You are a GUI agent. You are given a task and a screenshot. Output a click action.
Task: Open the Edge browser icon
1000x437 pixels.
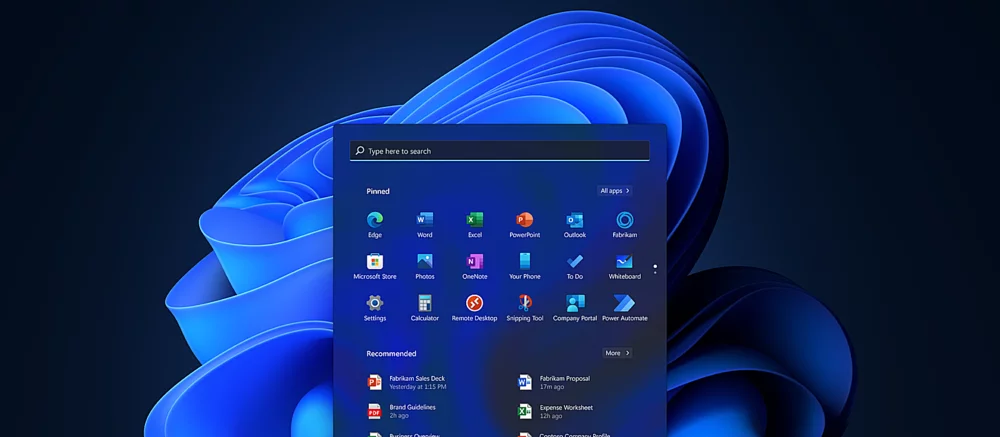click(375, 221)
